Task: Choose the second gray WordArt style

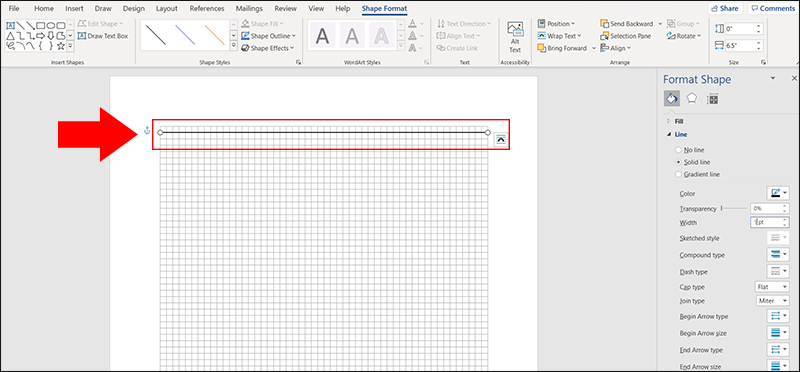Action: pos(352,35)
